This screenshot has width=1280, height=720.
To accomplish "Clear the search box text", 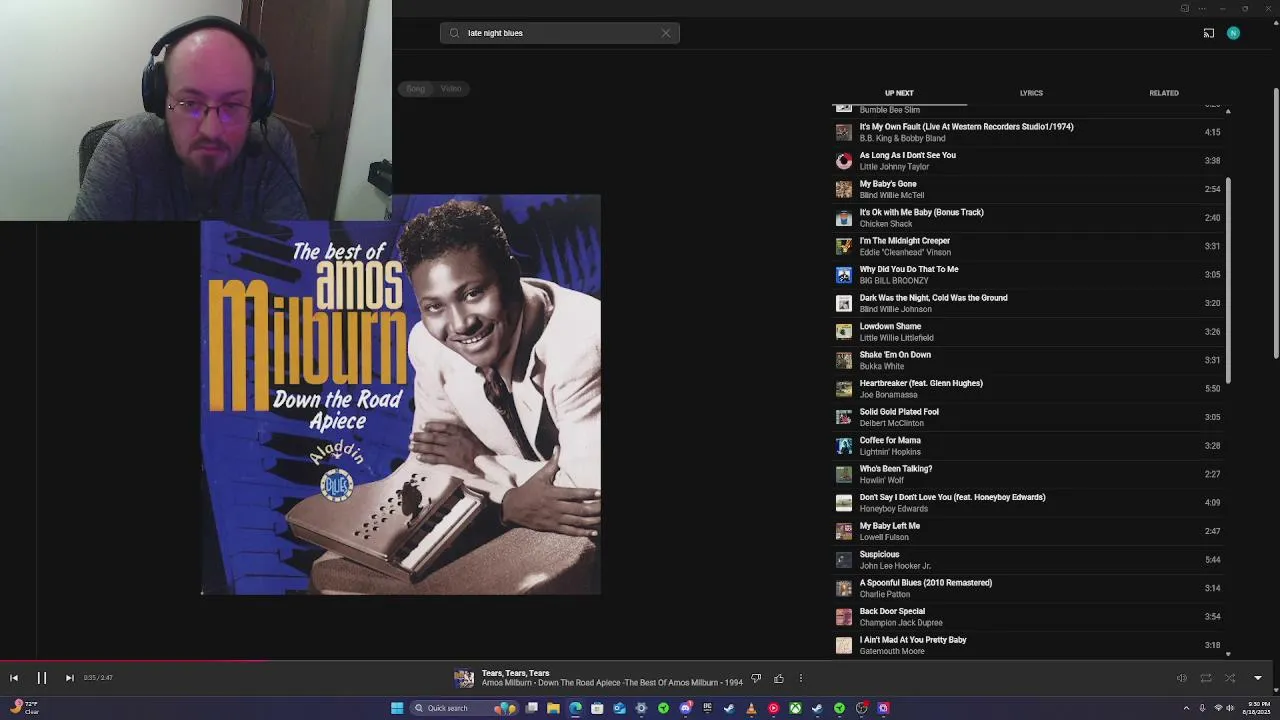I will tap(666, 33).
